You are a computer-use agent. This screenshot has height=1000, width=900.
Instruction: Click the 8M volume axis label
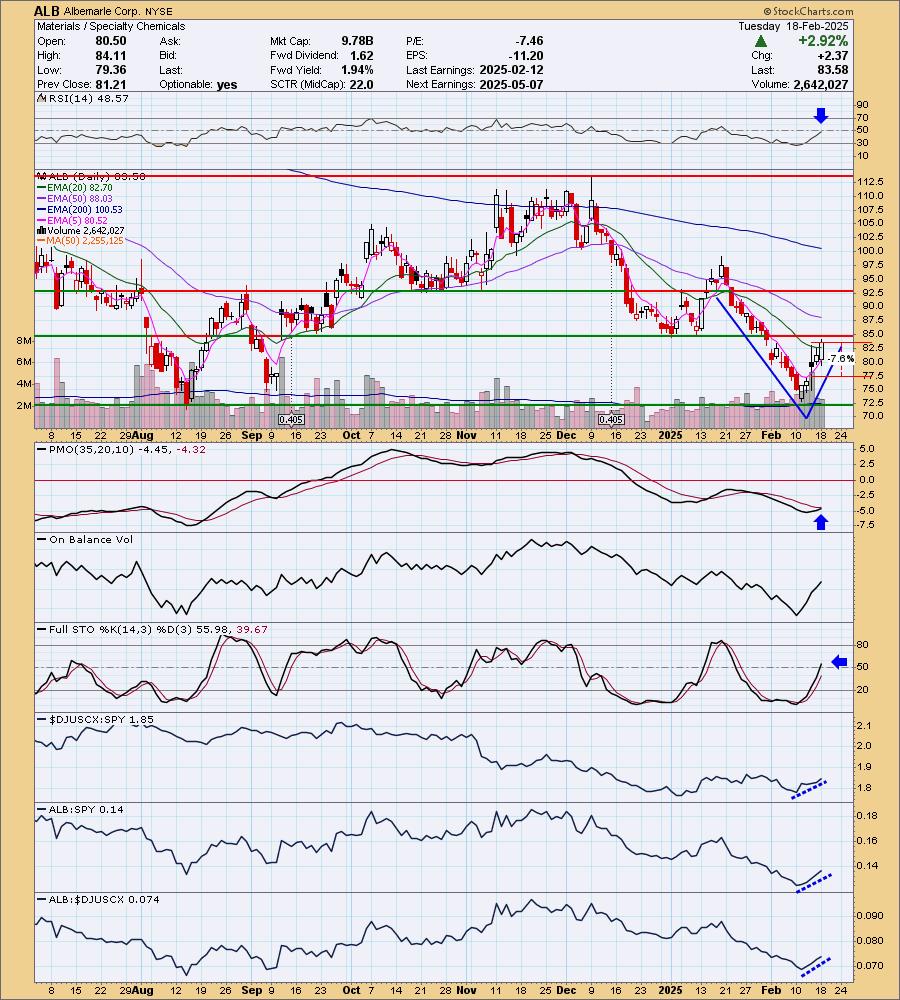click(24, 341)
